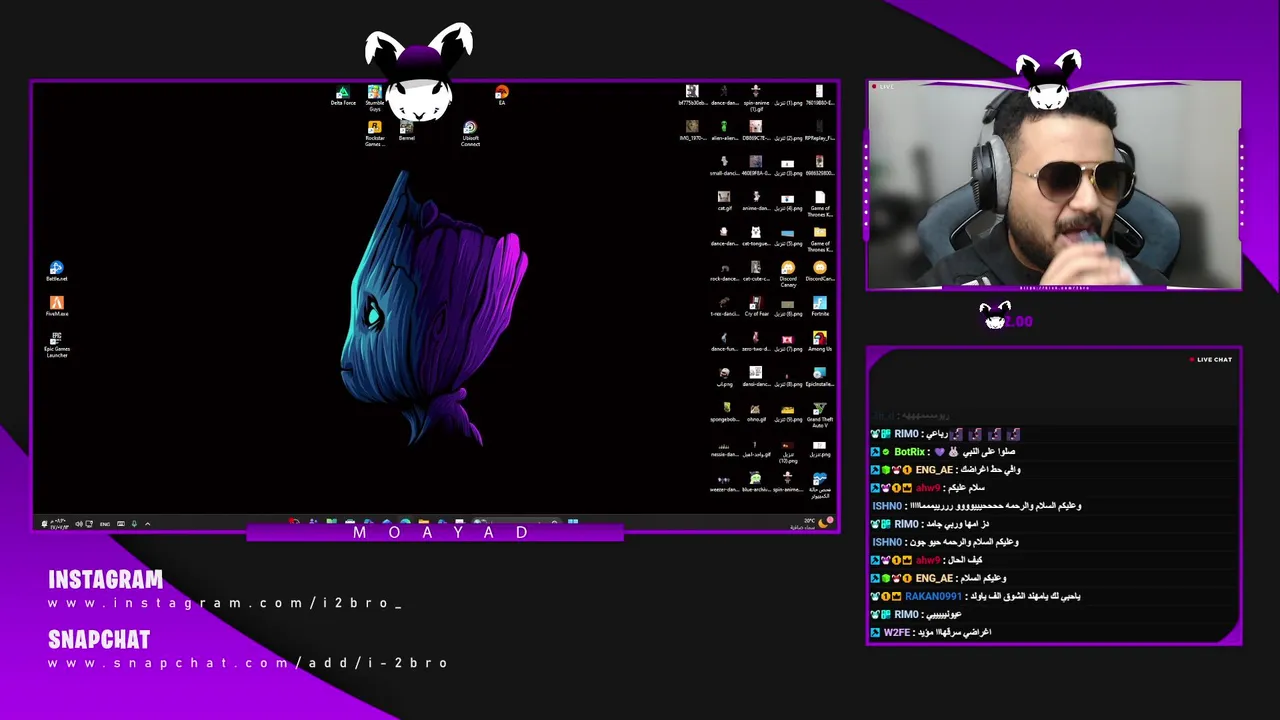Open the Epic Games Launcher shortcut
Screen dimensions: 1280x720
pos(57,345)
